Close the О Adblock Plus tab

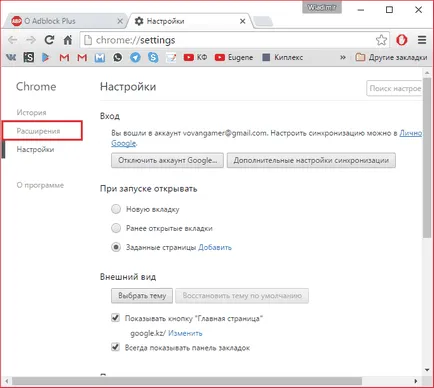click(120, 21)
